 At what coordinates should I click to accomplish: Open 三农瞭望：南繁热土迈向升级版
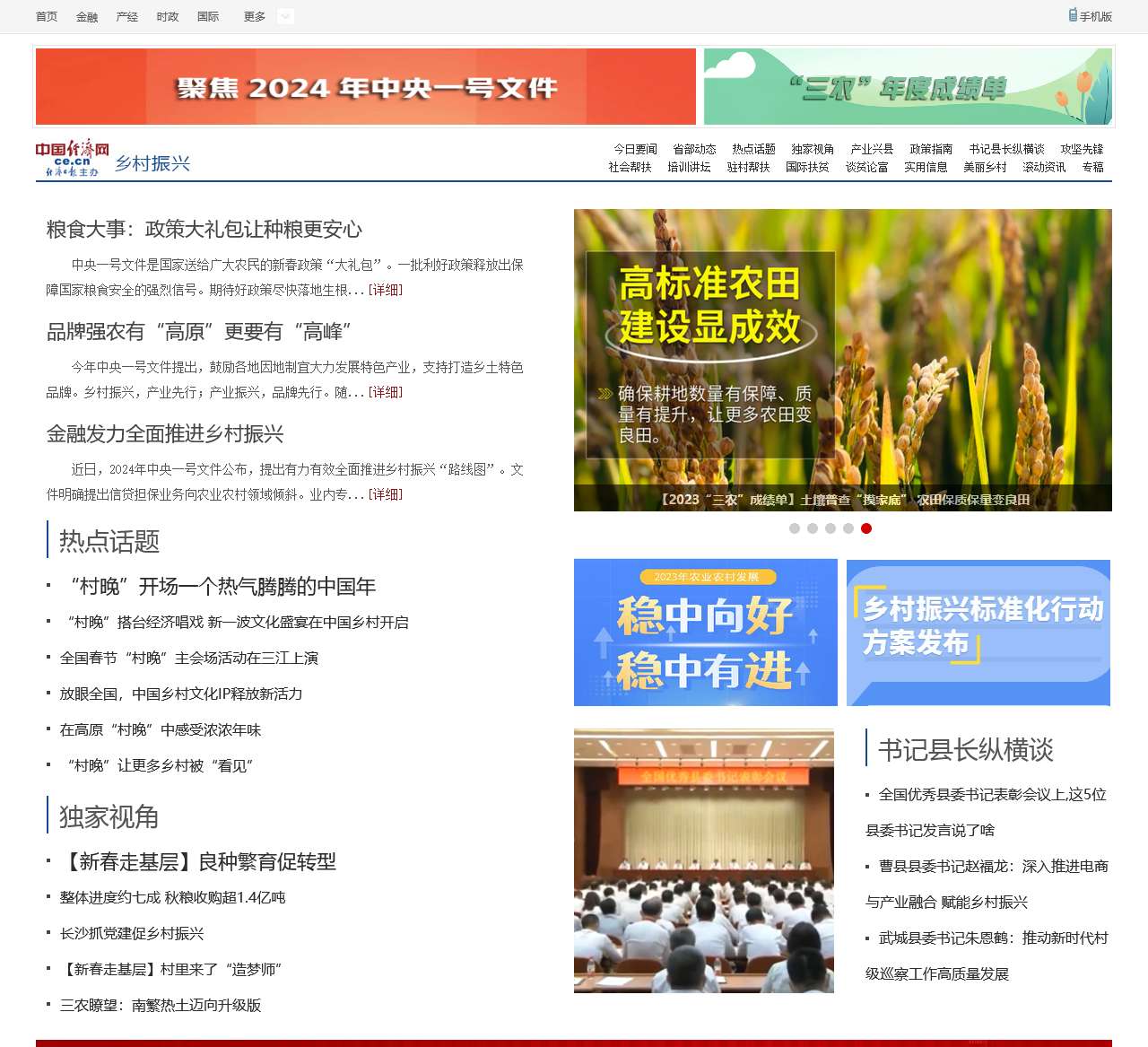click(161, 1006)
